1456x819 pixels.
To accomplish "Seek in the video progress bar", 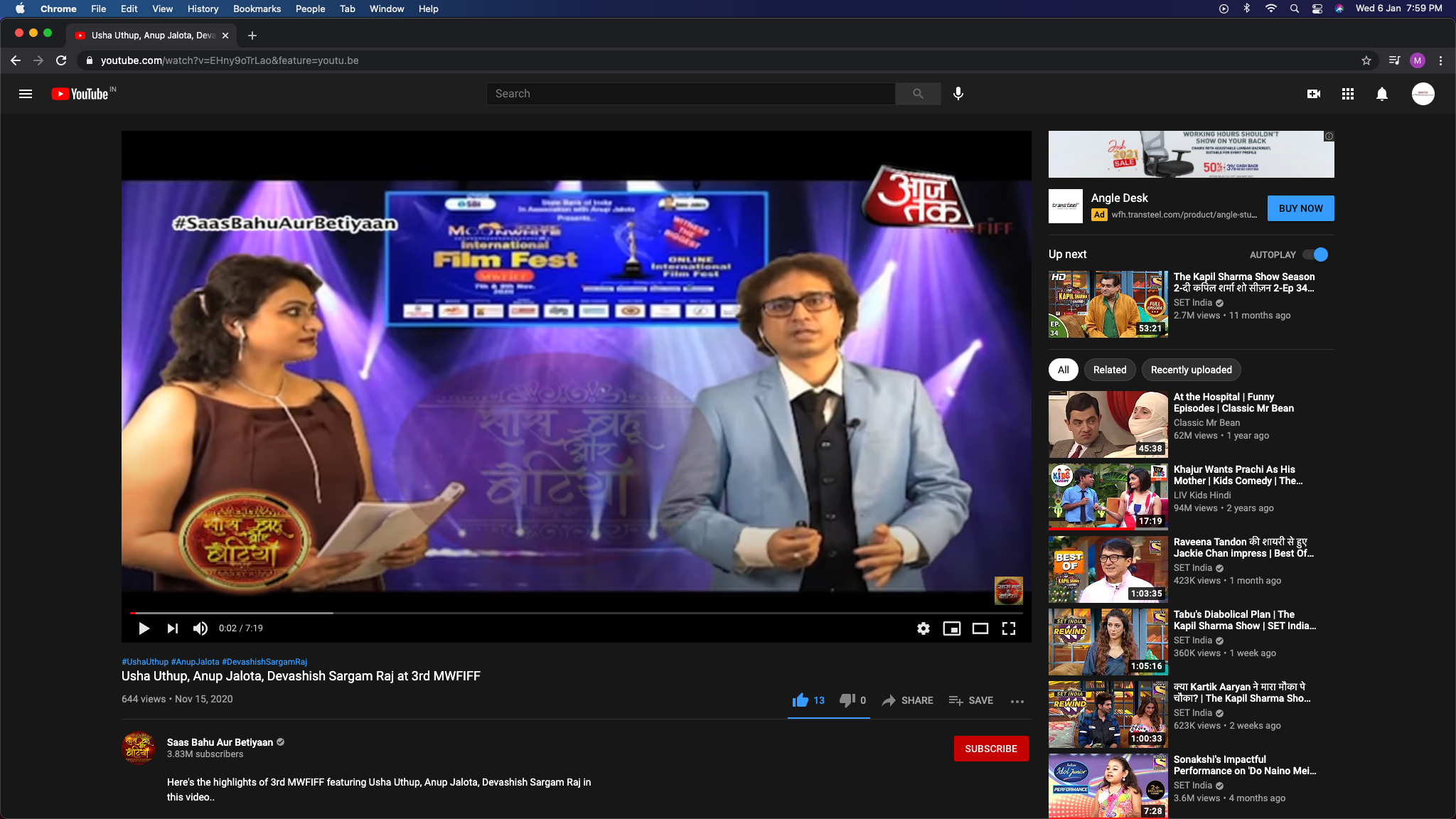I will pos(577,613).
